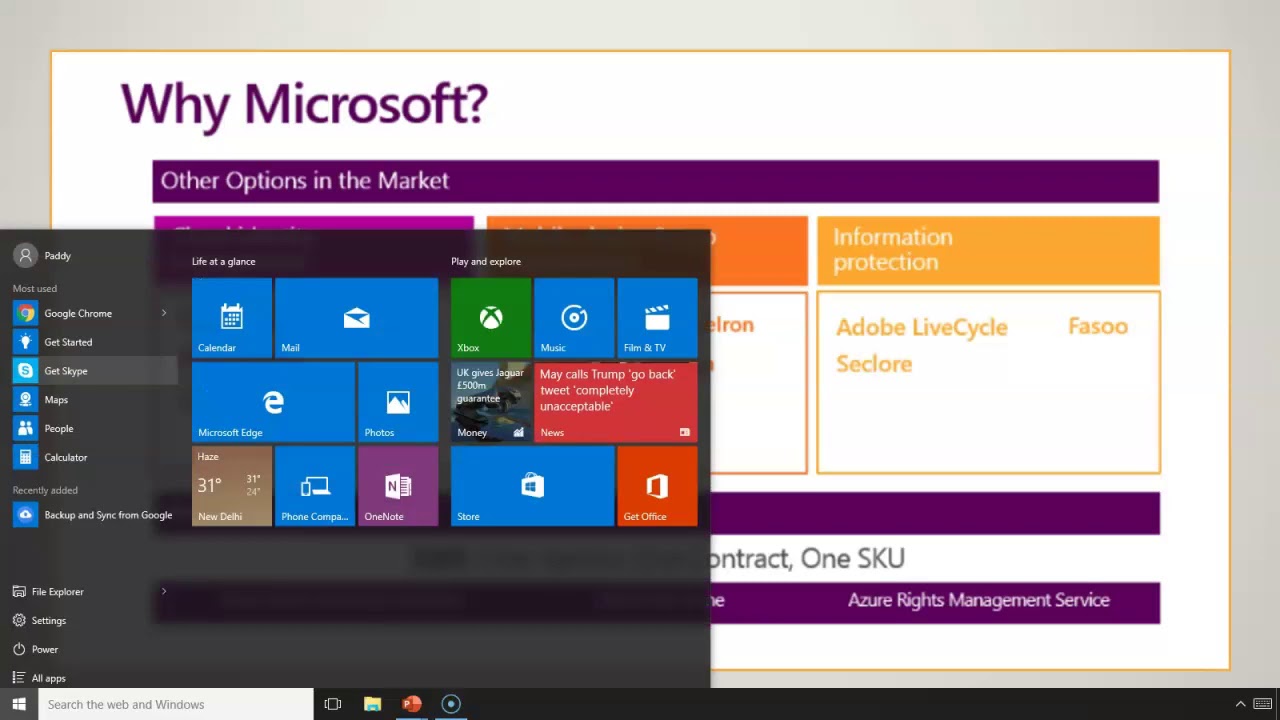The width and height of the screenshot is (1280, 720).
Task: Click the Information protection heading
Action: [x=892, y=249]
